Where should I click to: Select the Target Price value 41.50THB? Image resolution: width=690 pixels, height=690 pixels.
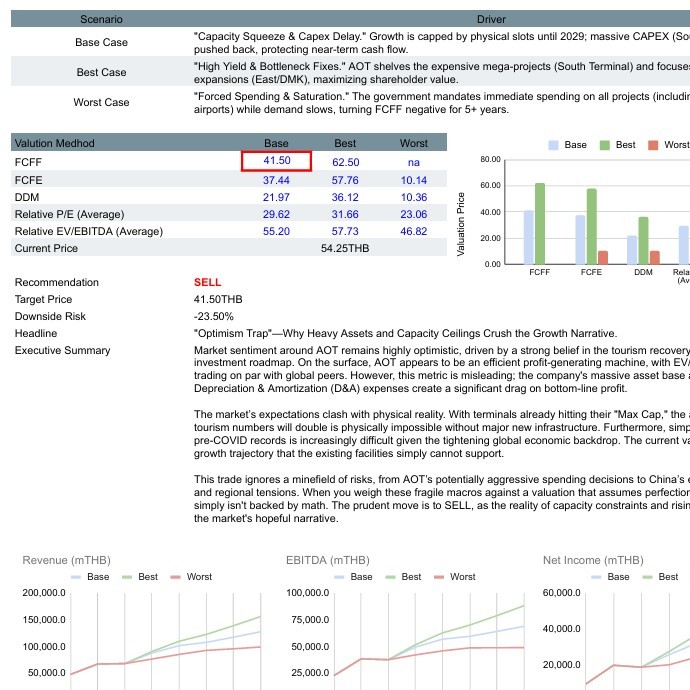point(218,299)
